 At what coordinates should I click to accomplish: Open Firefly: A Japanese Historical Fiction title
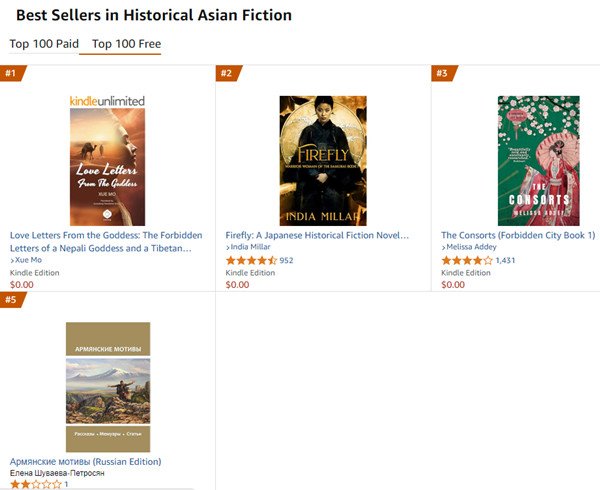tap(317, 235)
